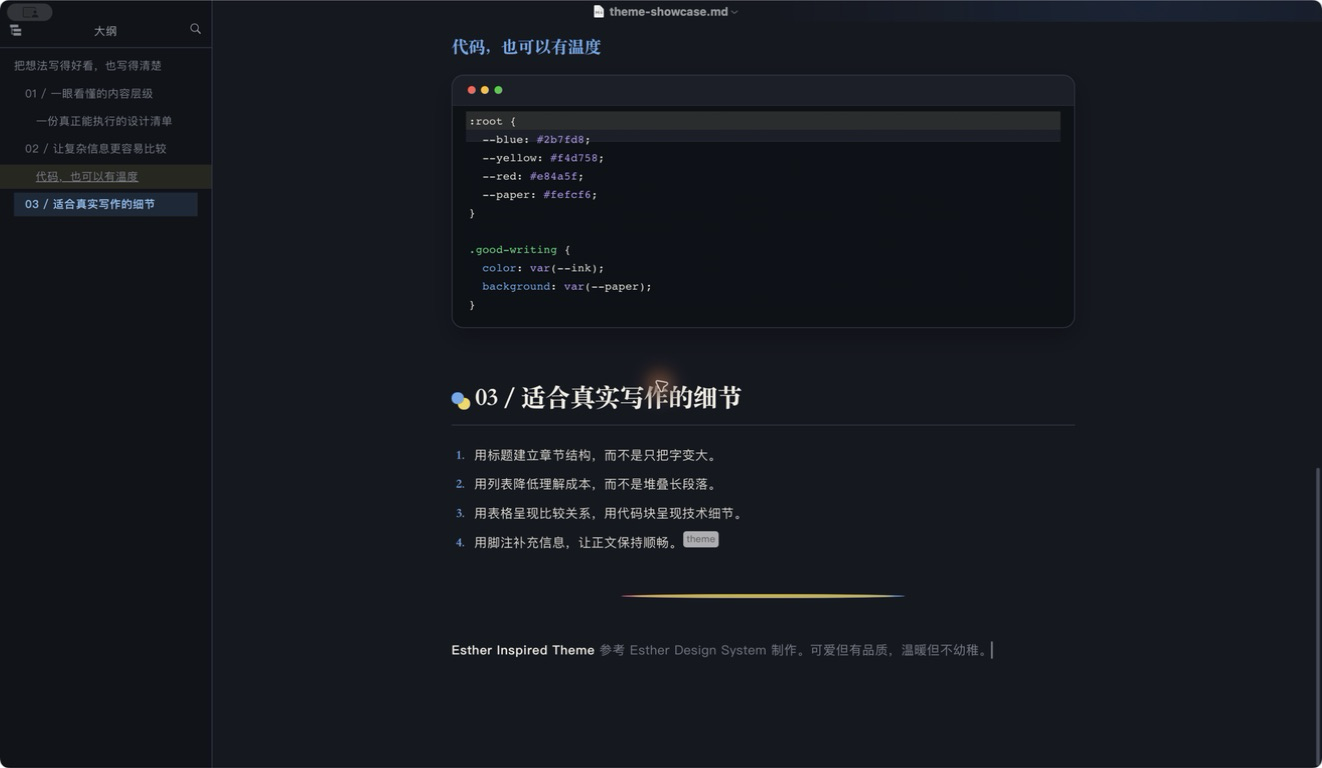Screen dimensions: 1322x768
Task: Click the .good-writing { selector line
Action: pos(519,250)
